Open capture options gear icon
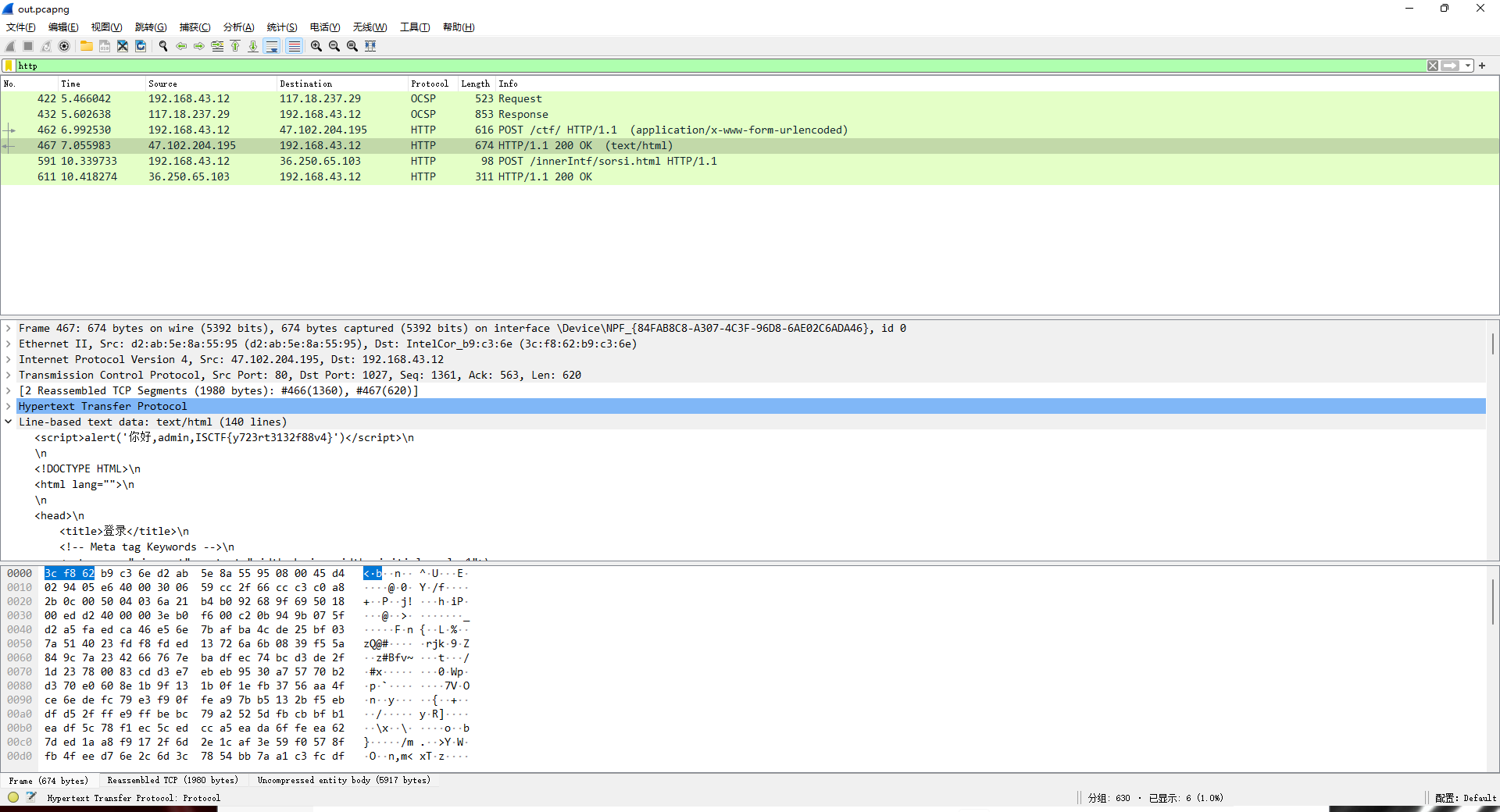Image resolution: width=1500 pixels, height=812 pixels. coord(64,46)
